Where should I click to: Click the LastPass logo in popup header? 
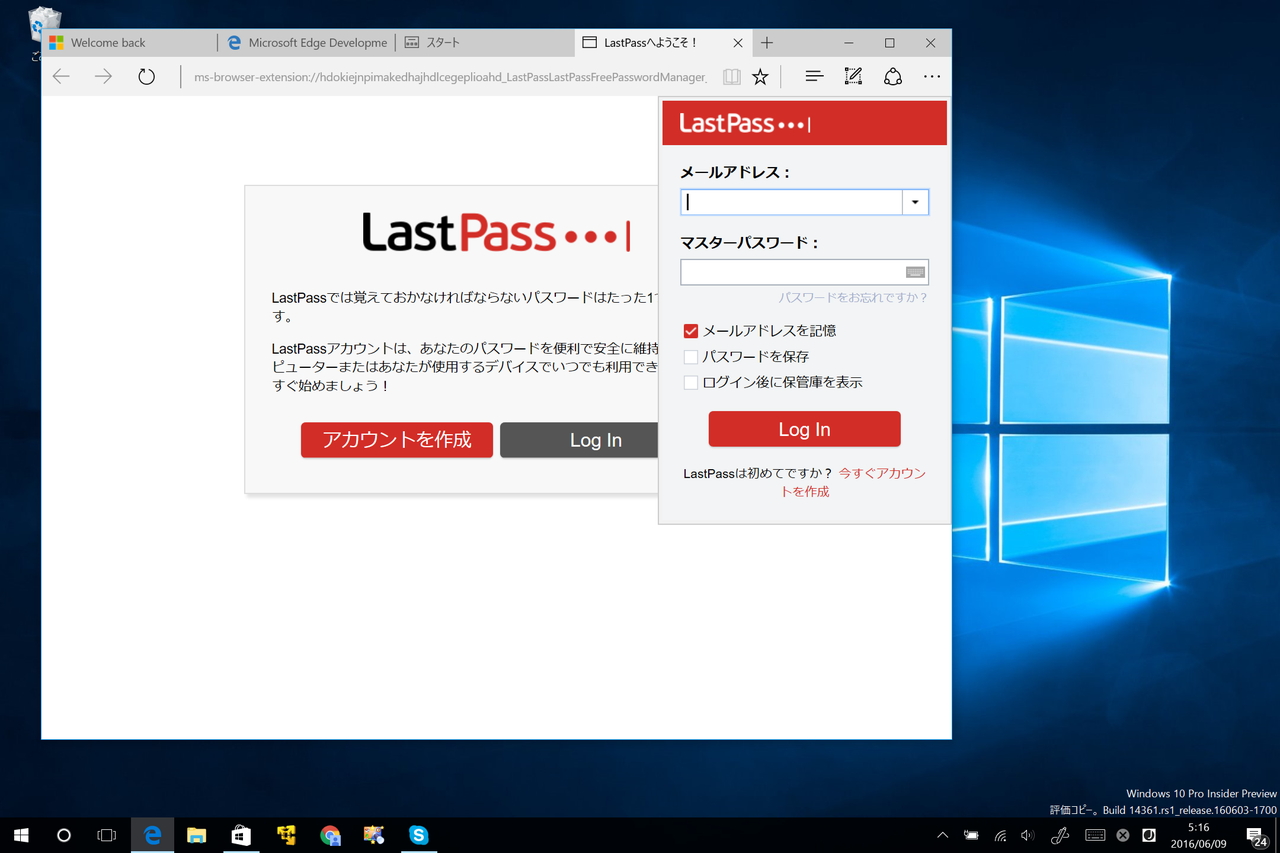coord(745,123)
